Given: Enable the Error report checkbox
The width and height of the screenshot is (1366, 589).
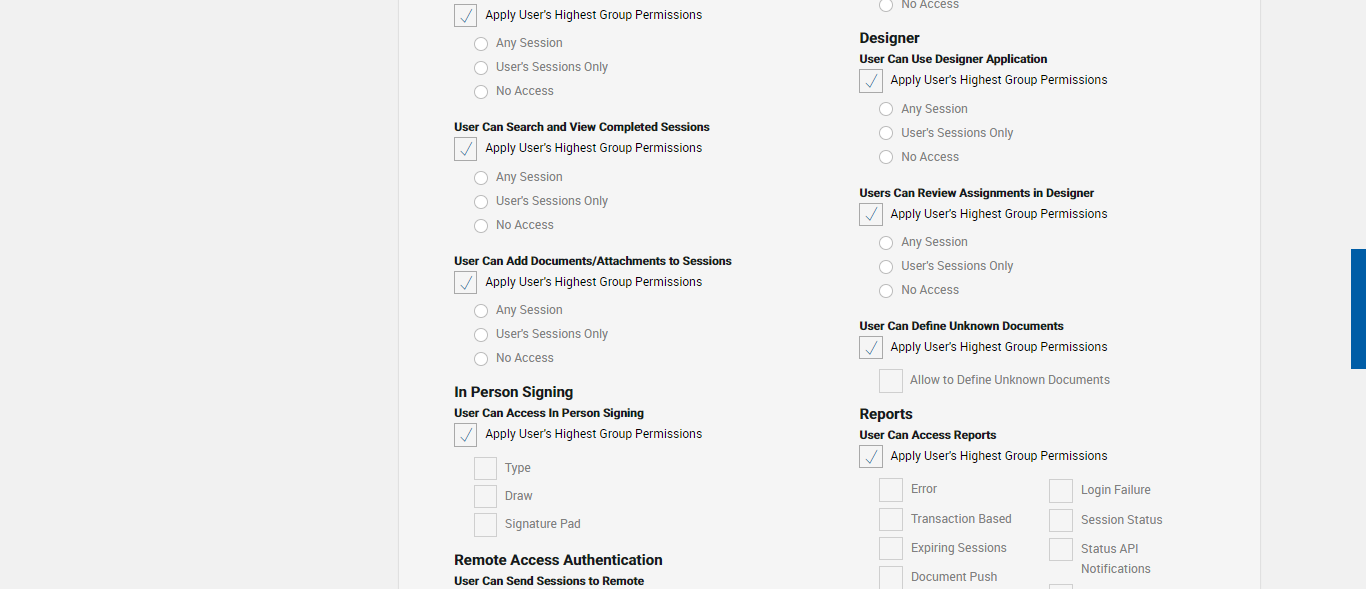Looking at the screenshot, I should click(891, 490).
